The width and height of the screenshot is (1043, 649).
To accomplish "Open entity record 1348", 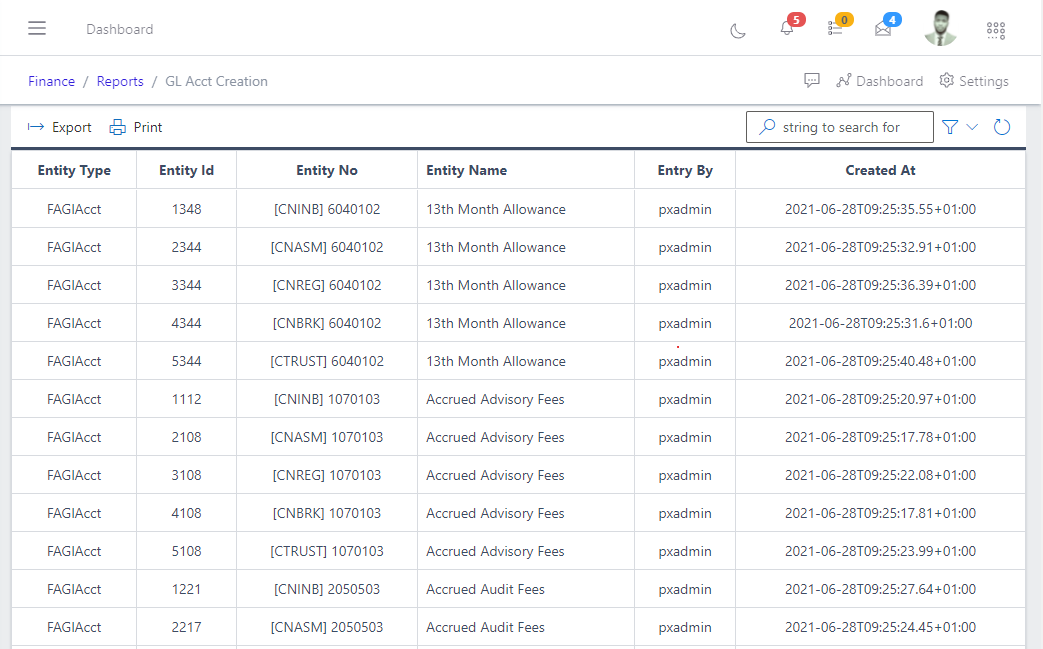I will [x=186, y=209].
